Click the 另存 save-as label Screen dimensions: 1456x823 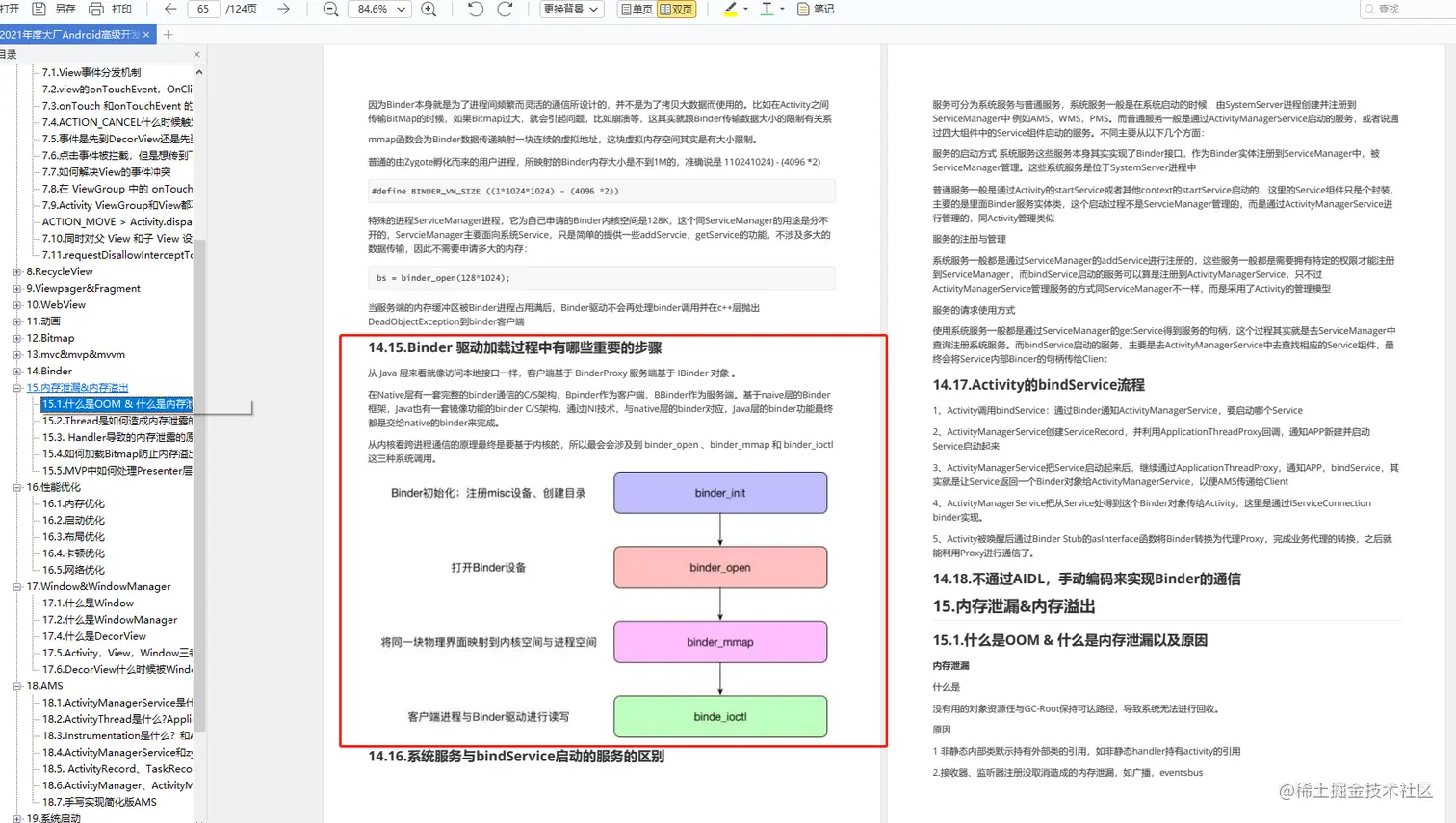click(65, 9)
